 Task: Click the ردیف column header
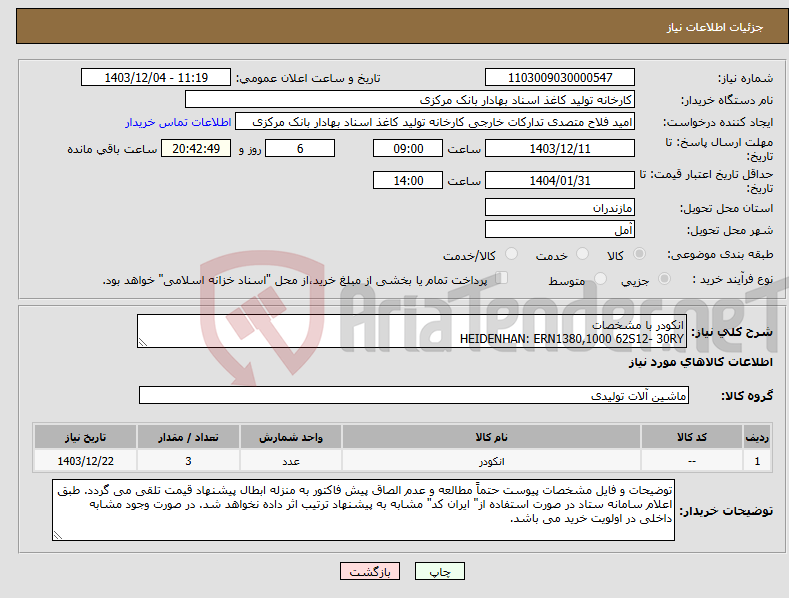tap(757, 437)
